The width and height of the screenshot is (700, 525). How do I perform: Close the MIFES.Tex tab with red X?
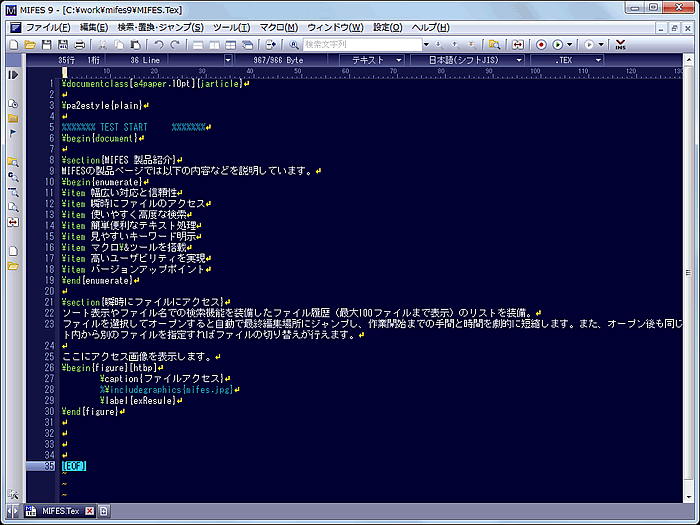point(89,511)
